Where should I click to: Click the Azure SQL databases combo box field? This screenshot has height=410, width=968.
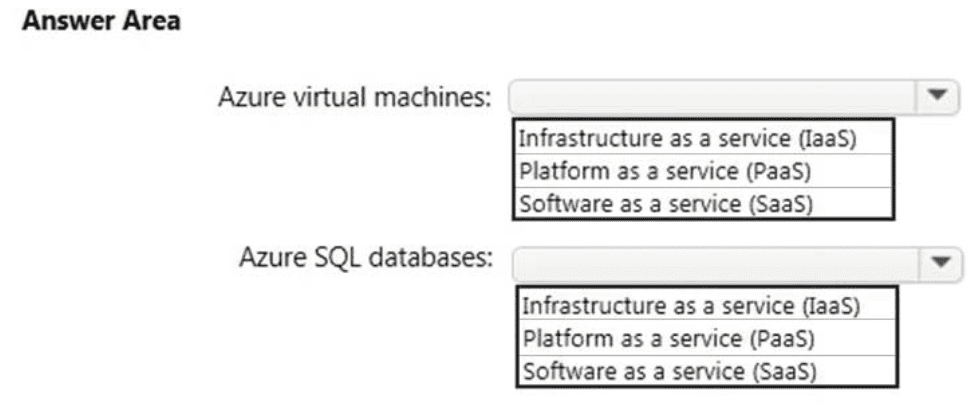click(714, 262)
